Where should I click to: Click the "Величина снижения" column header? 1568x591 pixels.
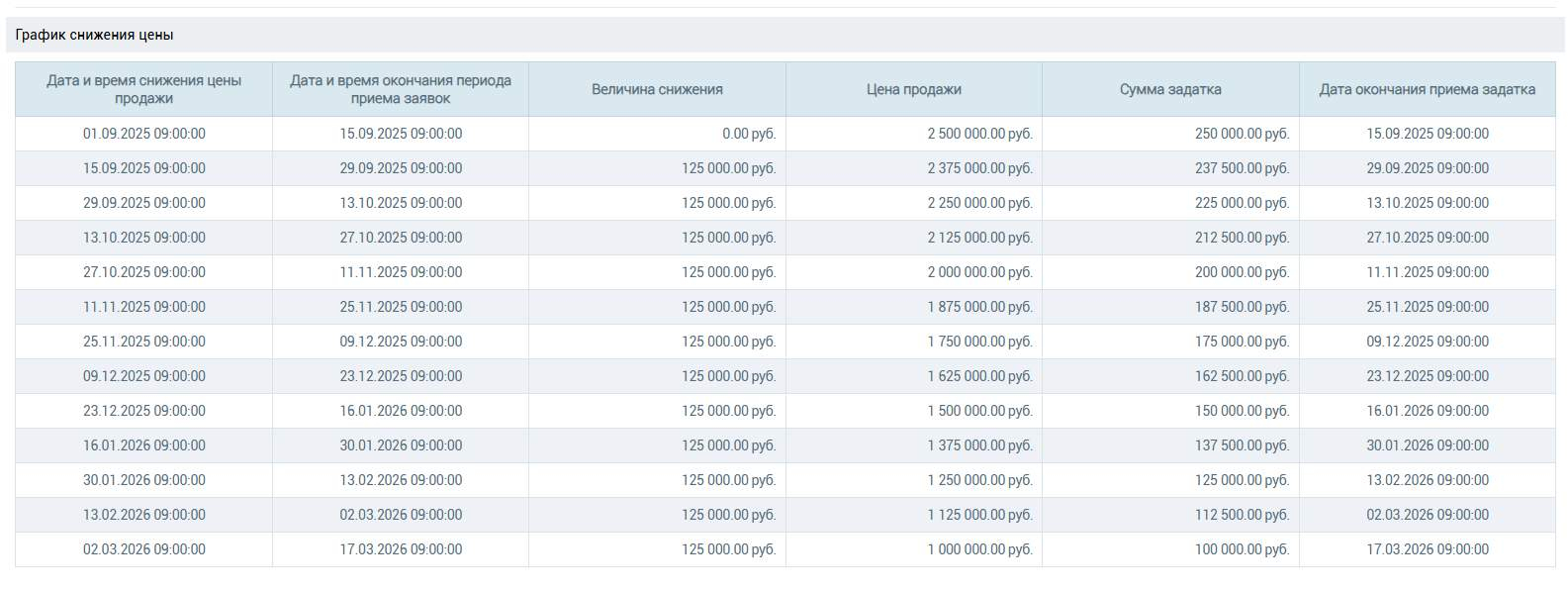[x=657, y=89]
